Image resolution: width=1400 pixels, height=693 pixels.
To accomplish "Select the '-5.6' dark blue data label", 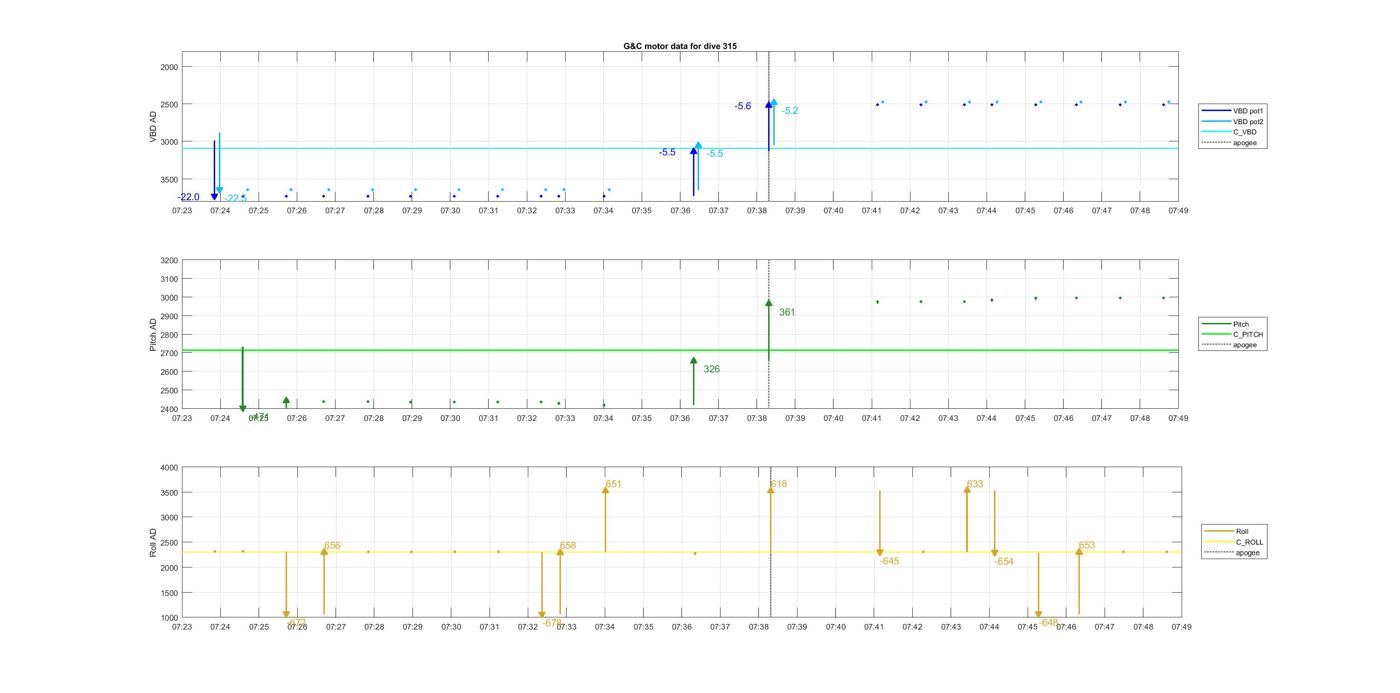I will point(743,106).
